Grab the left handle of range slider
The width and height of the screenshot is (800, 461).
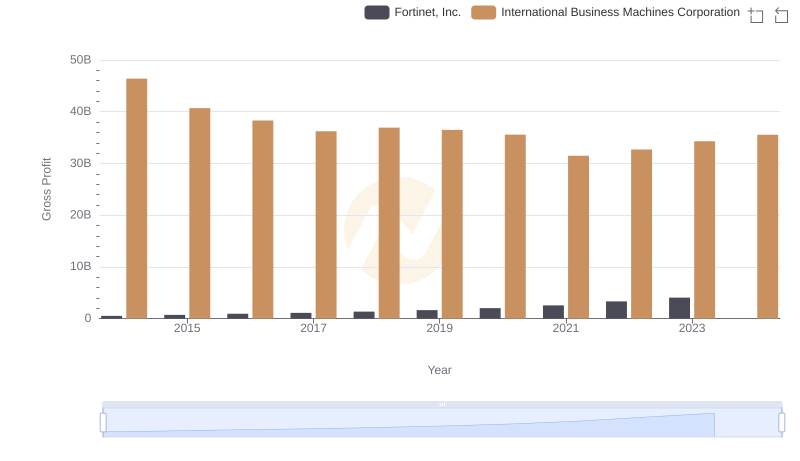[103, 423]
